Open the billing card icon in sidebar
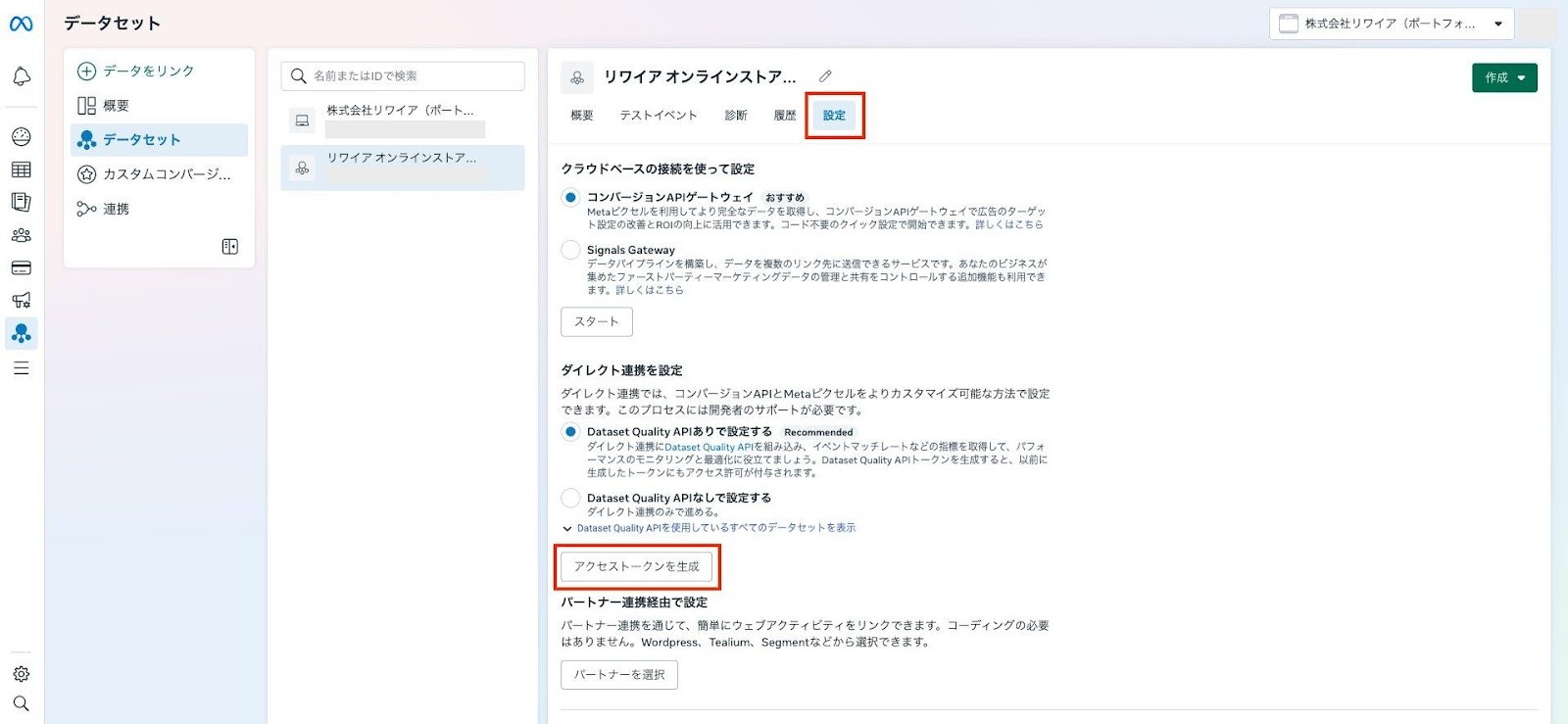Image resolution: width=1568 pixels, height=724 pixels. [22, 267]
